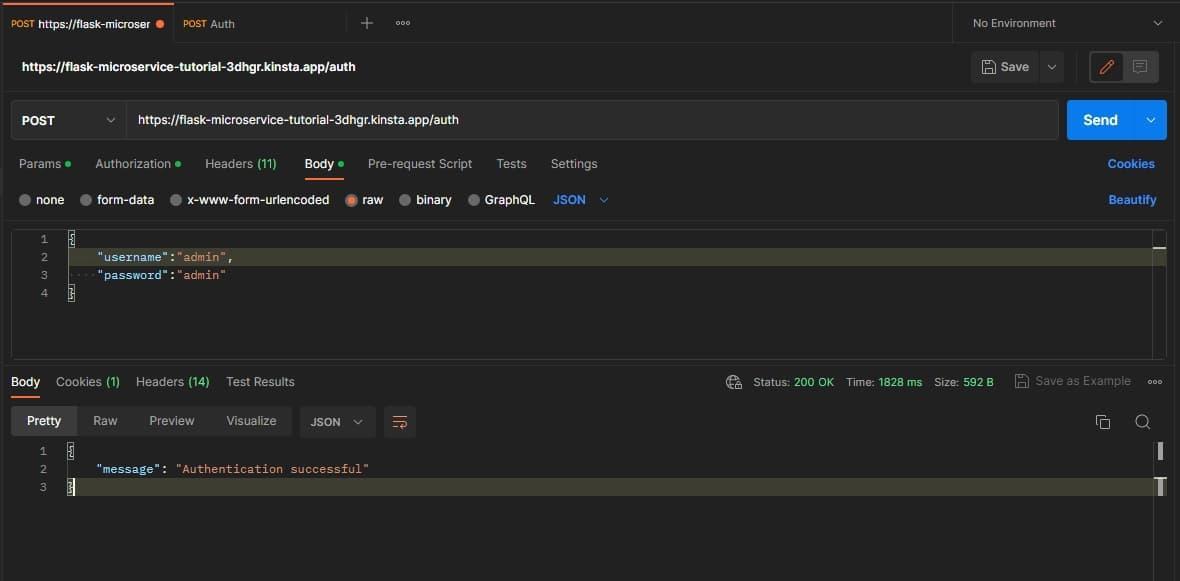Click the network information globe icon
This screenshot has width=1180, height=581.
pyautogui.click(x=733, y=381)
